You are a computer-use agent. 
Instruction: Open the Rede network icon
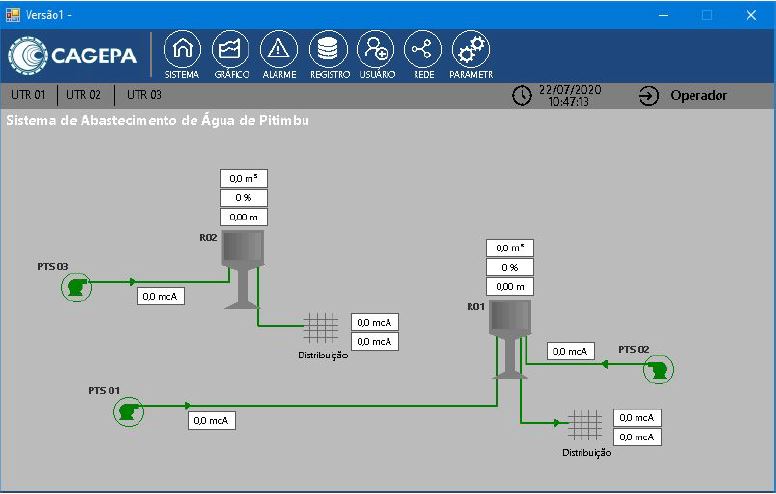(x=424, y=50)
